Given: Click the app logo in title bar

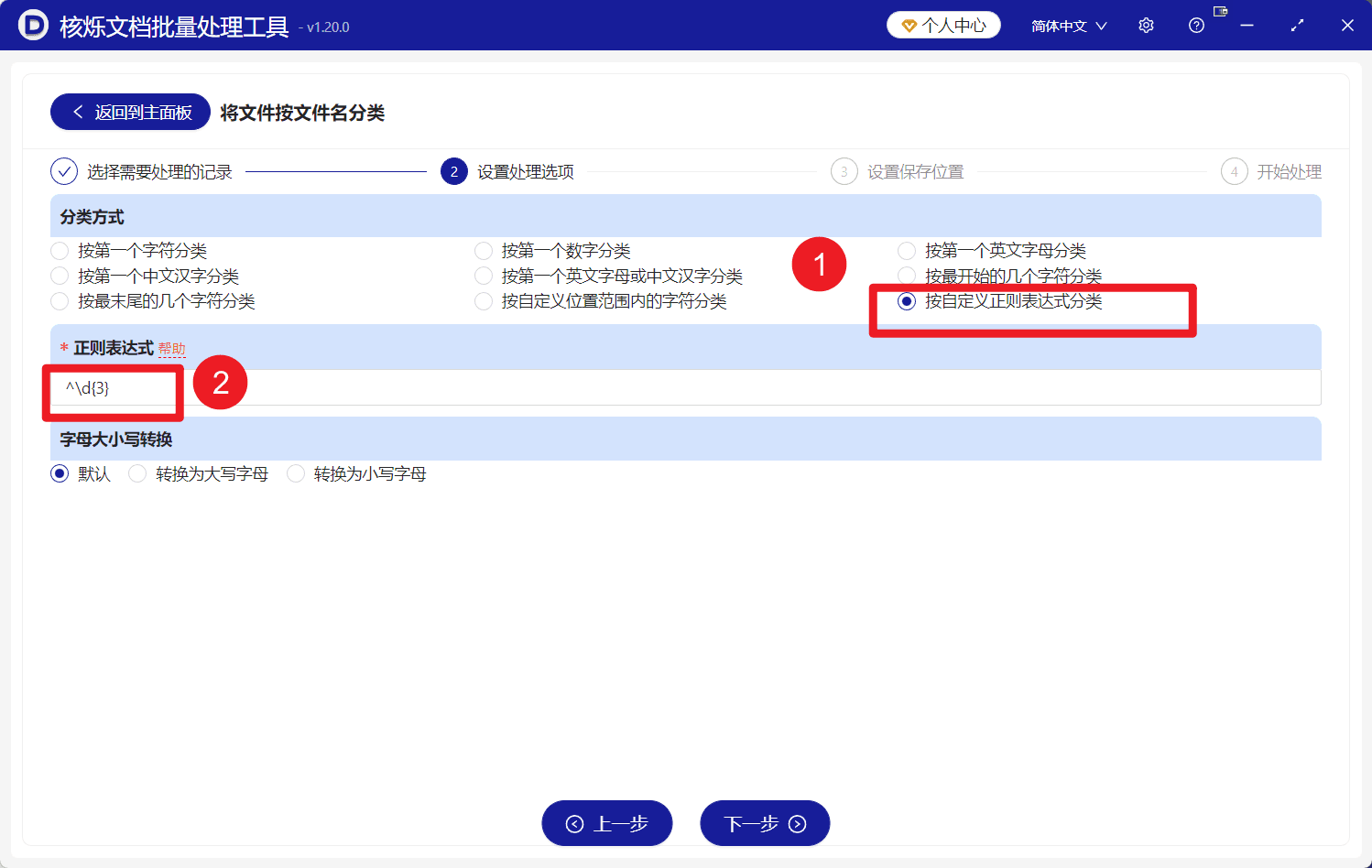Looking at the screenshot, I should point(33,25).
